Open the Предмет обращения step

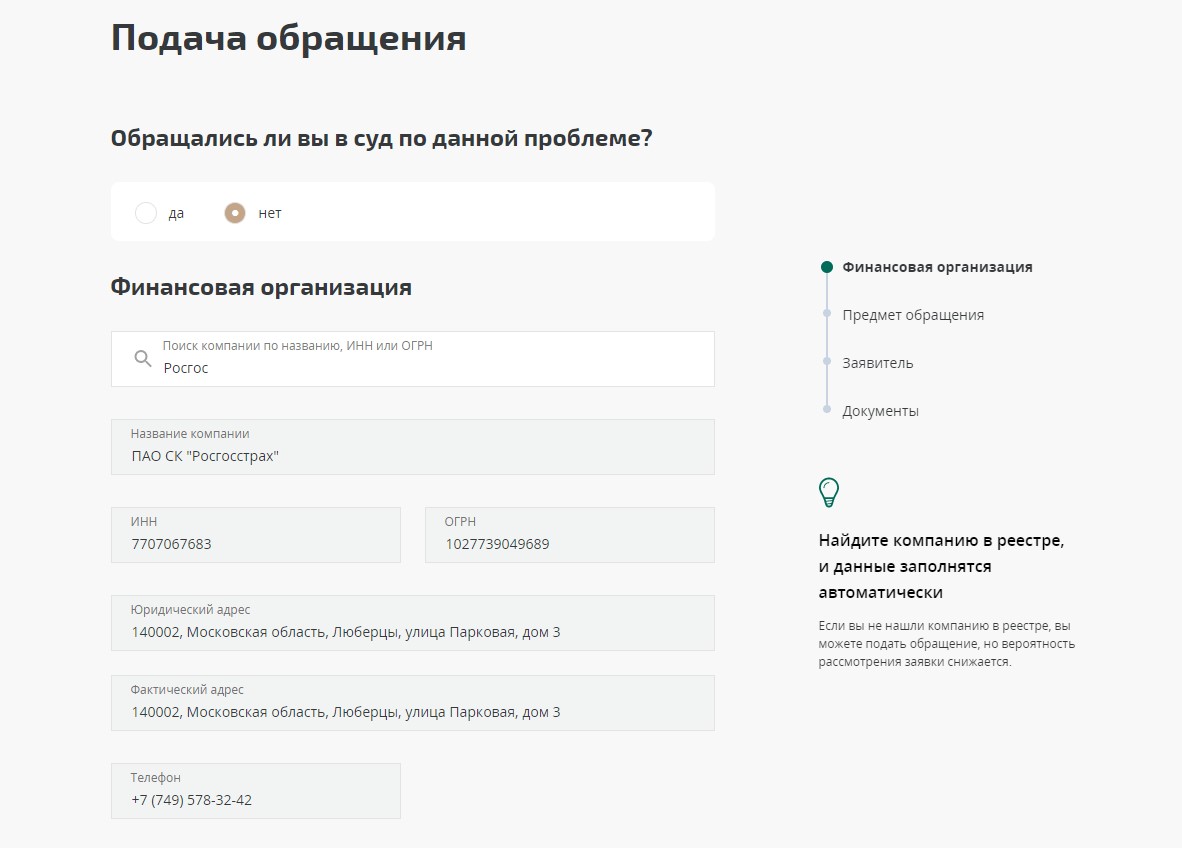(912, 315)
